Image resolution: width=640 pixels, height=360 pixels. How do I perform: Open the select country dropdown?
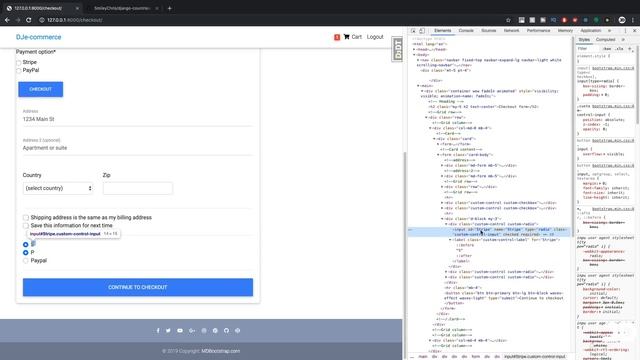[58, 188]
